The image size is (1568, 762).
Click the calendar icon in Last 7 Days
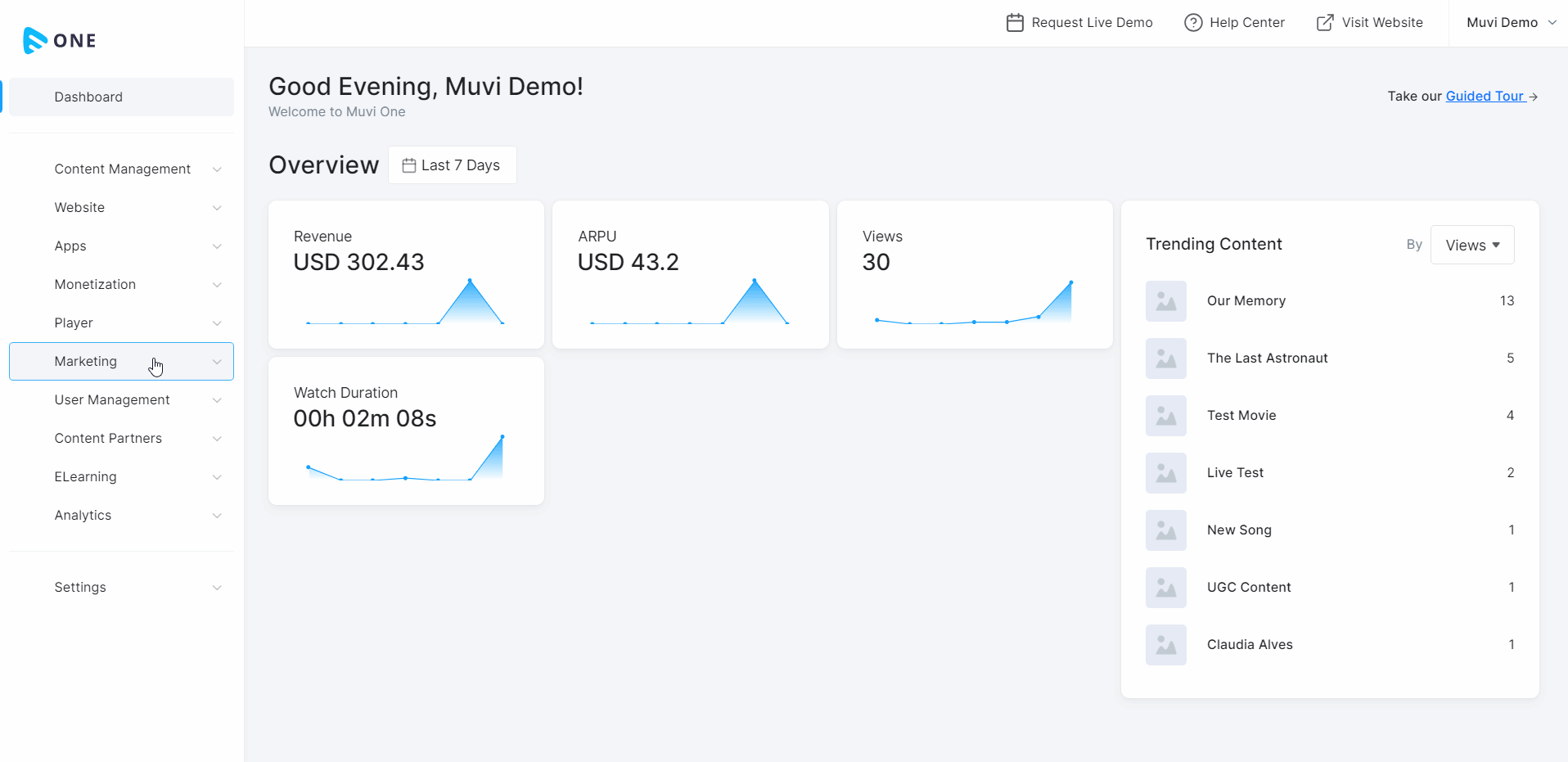(408, 165)
